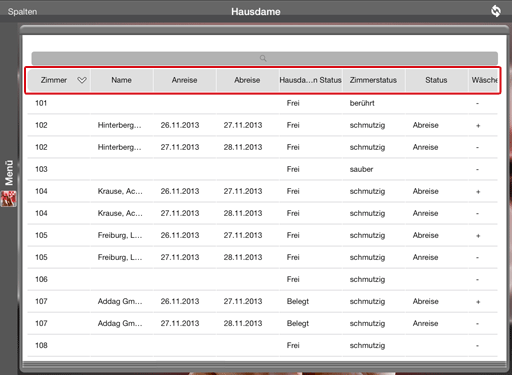Click the magnifier icon in the search bar
This screenshot has width=512, height=375.
263,58
